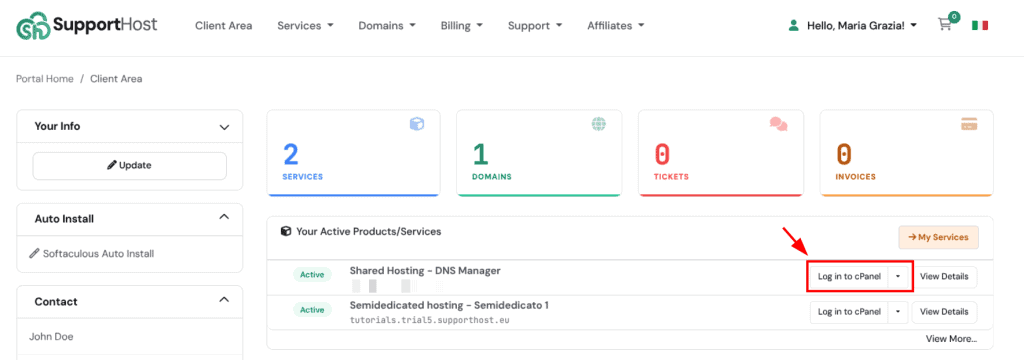This screenshot has width=1024, height=360.
Task: Open the 1 Domains stat card
Action: 539,153
